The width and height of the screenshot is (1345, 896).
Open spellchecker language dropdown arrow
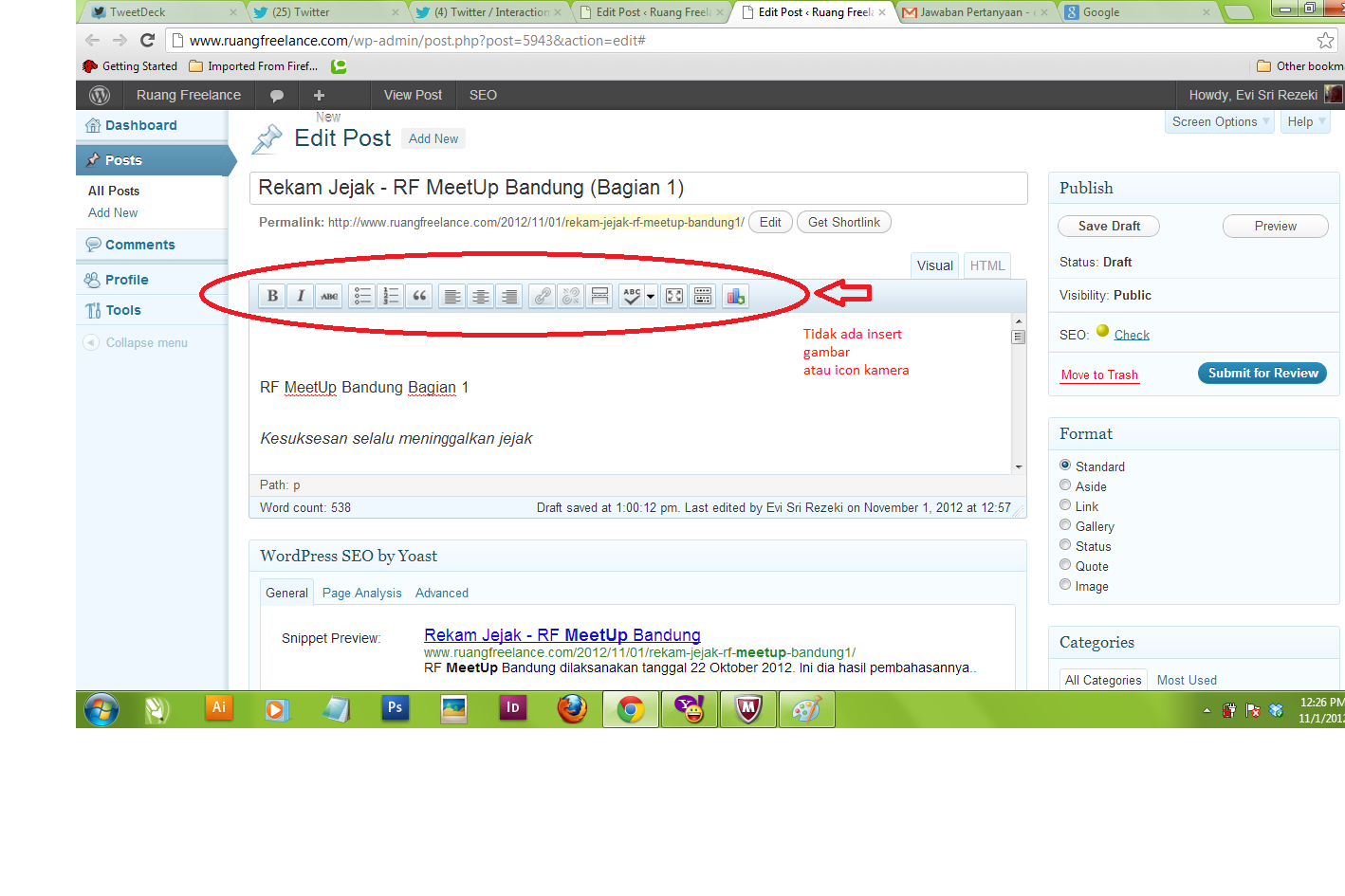[x=651, y=296]
